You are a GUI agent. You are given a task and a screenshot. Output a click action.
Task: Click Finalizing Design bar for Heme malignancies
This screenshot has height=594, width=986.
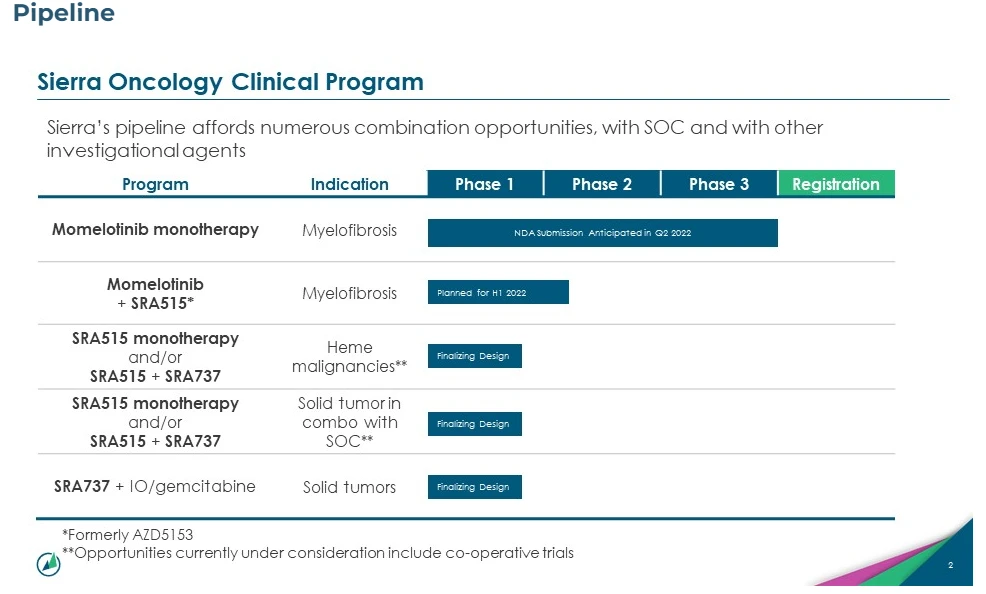(475, 356)
